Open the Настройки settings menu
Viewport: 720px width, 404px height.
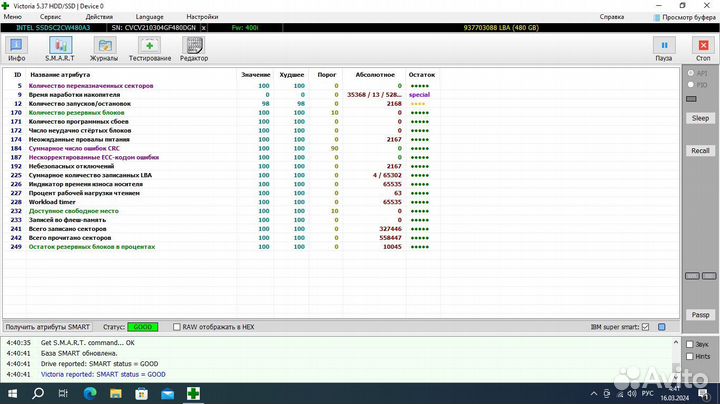click(202, 17)
